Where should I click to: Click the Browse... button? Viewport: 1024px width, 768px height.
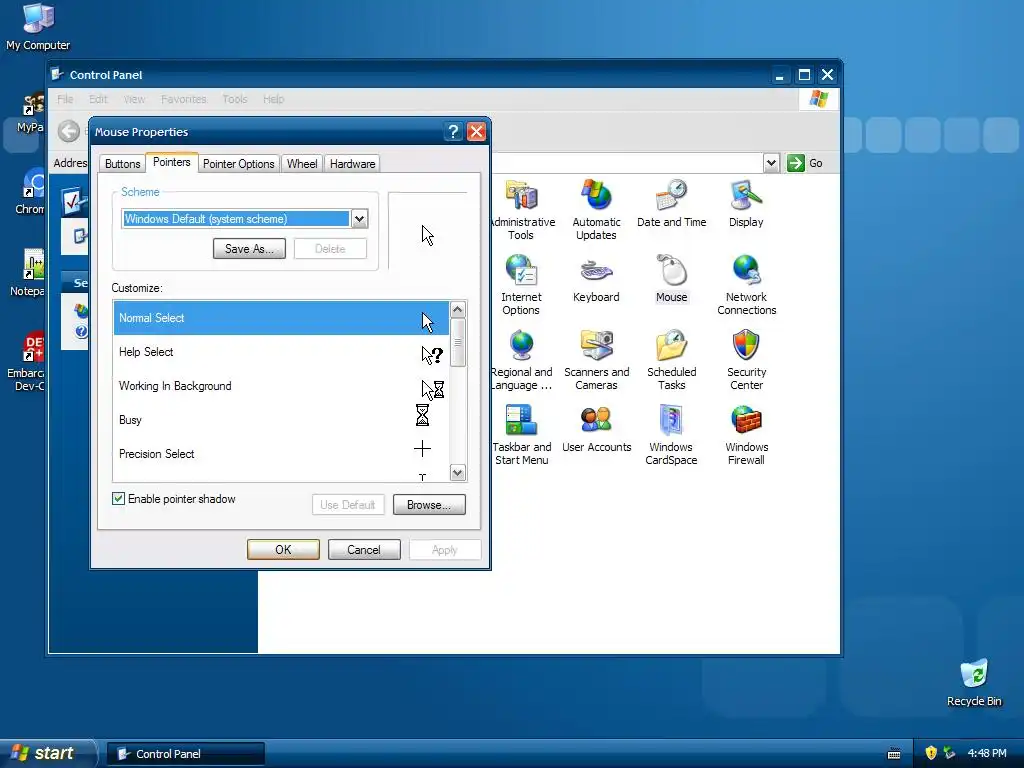click(429, 505)
